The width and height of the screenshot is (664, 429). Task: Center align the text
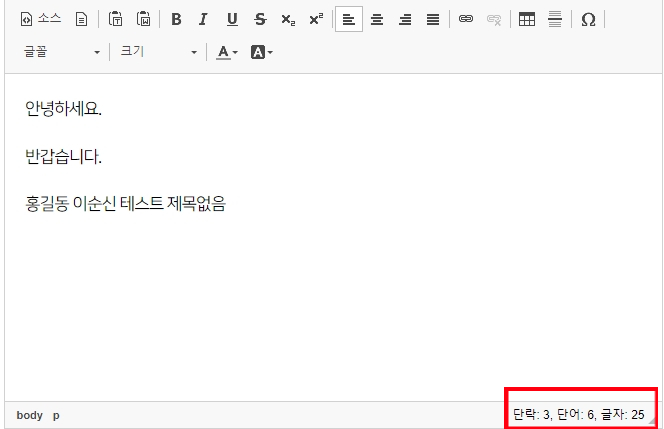377,19
